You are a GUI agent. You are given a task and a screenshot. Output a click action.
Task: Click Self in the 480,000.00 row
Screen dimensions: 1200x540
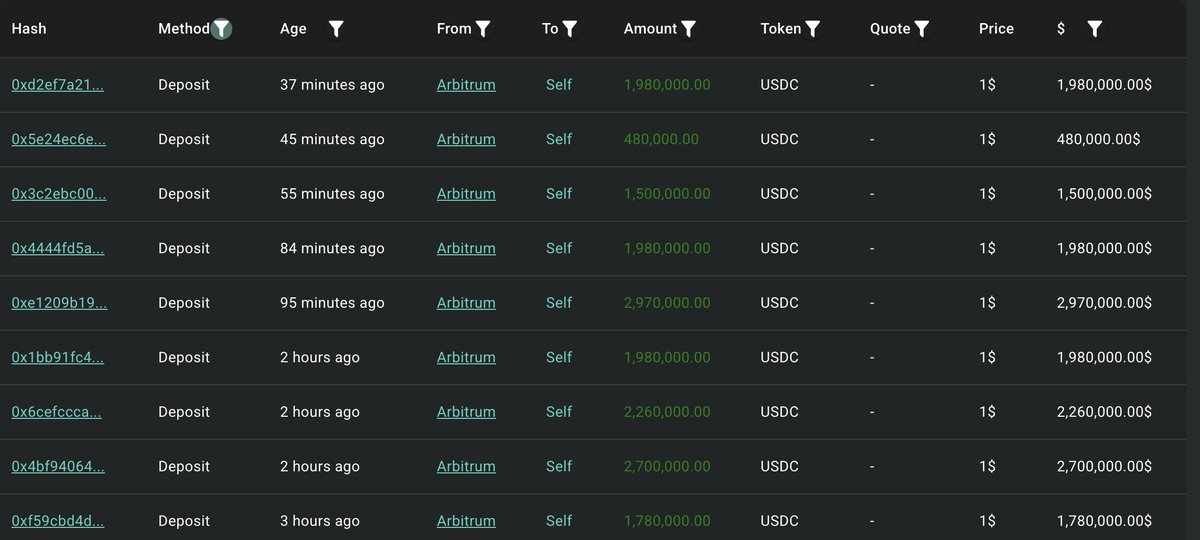coord(559,139)
